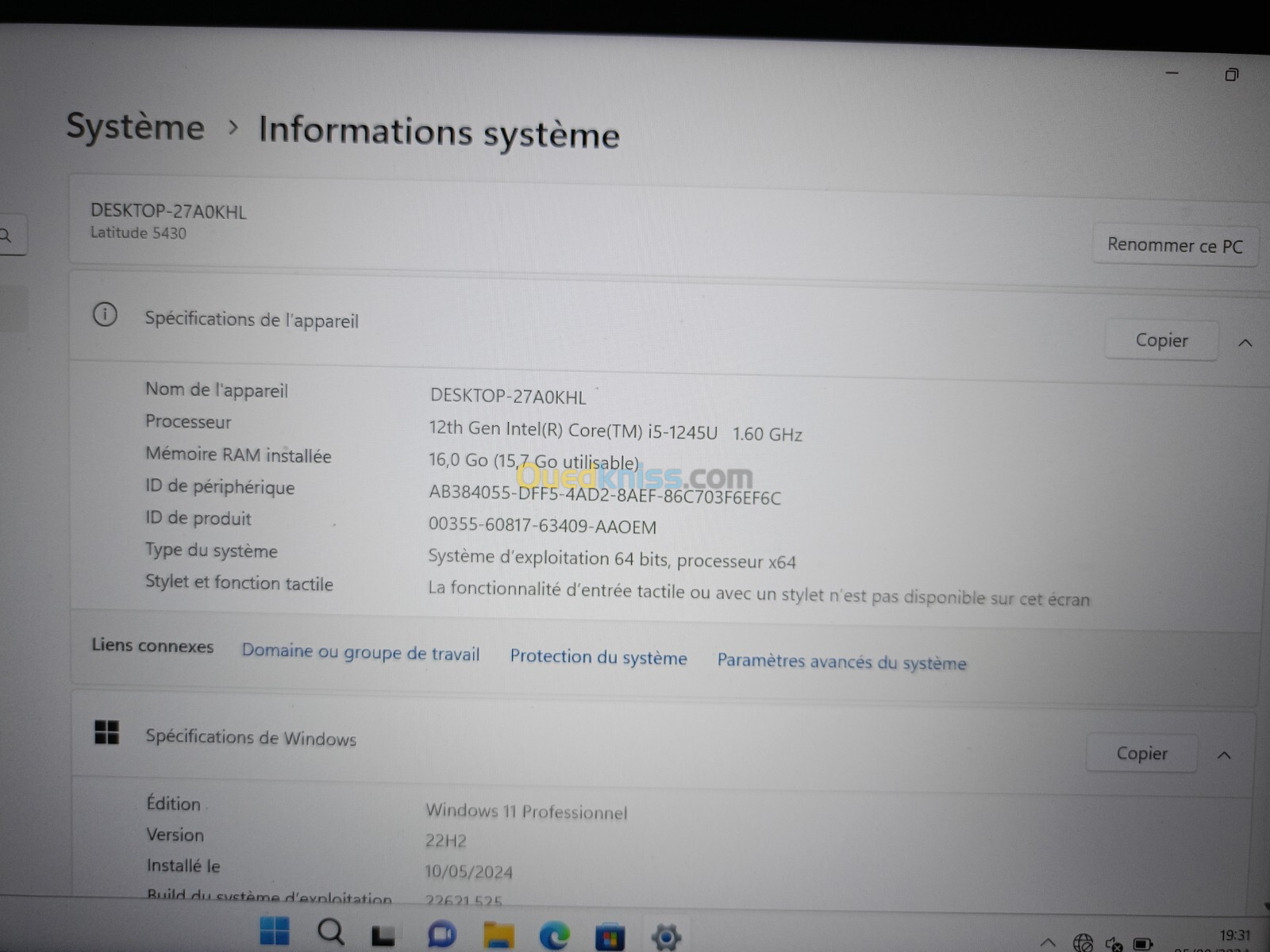Open Protection du système link
Screen dimensions: 1270x952
[x=598, y=657]
